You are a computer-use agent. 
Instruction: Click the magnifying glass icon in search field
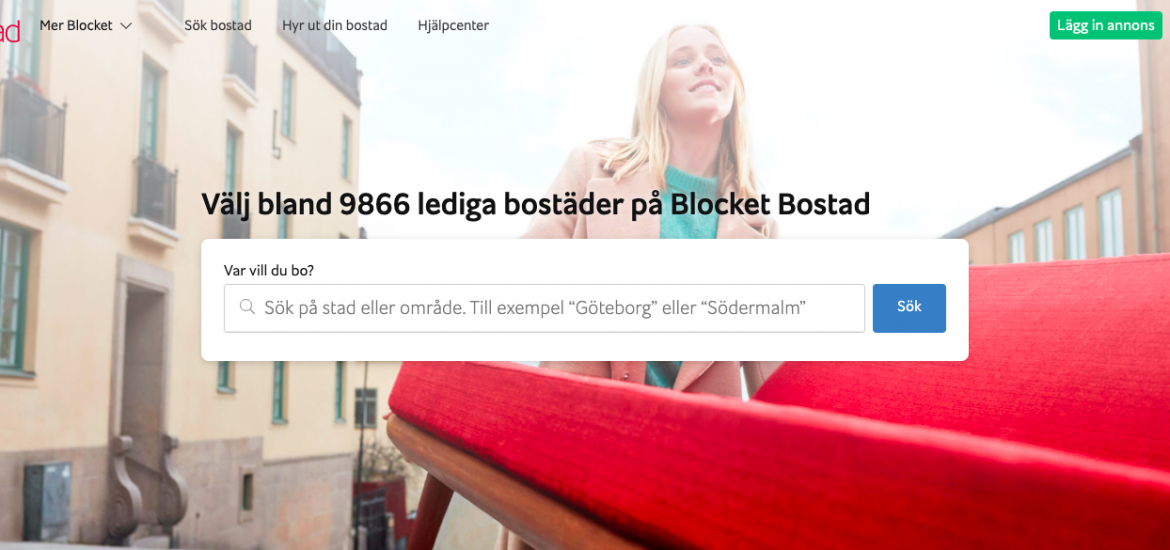point(247,307)
